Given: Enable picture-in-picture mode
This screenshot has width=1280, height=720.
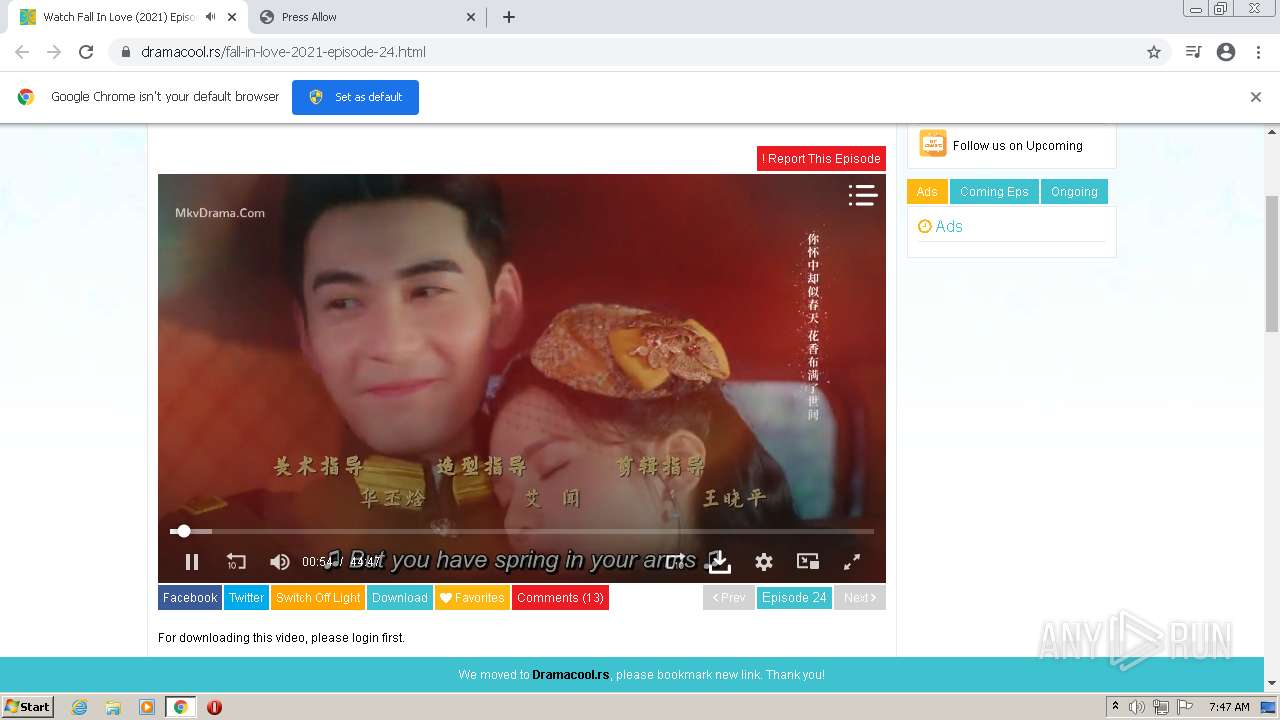Looking at the screenshot, I should (808, 562).
